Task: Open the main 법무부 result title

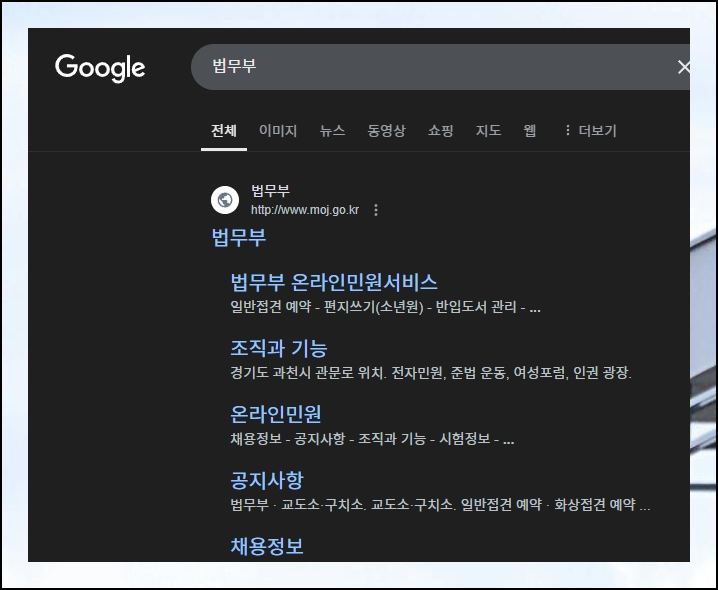Action: coord(239,237)
